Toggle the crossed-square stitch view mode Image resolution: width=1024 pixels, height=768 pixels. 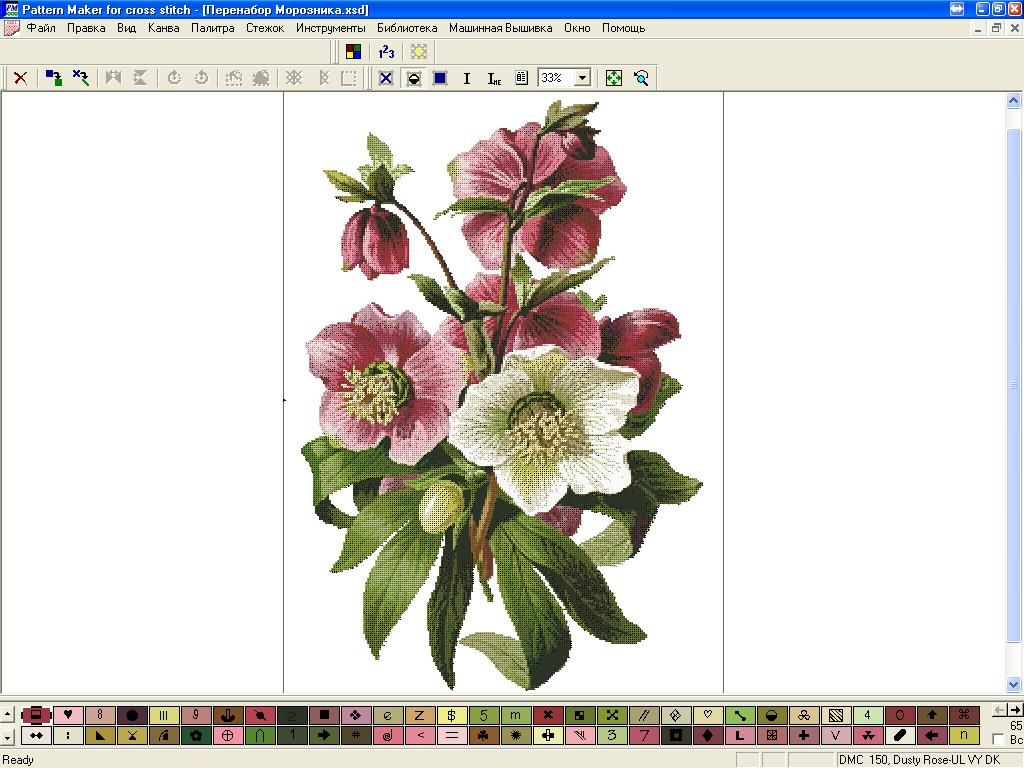click(x=386, y=78)
